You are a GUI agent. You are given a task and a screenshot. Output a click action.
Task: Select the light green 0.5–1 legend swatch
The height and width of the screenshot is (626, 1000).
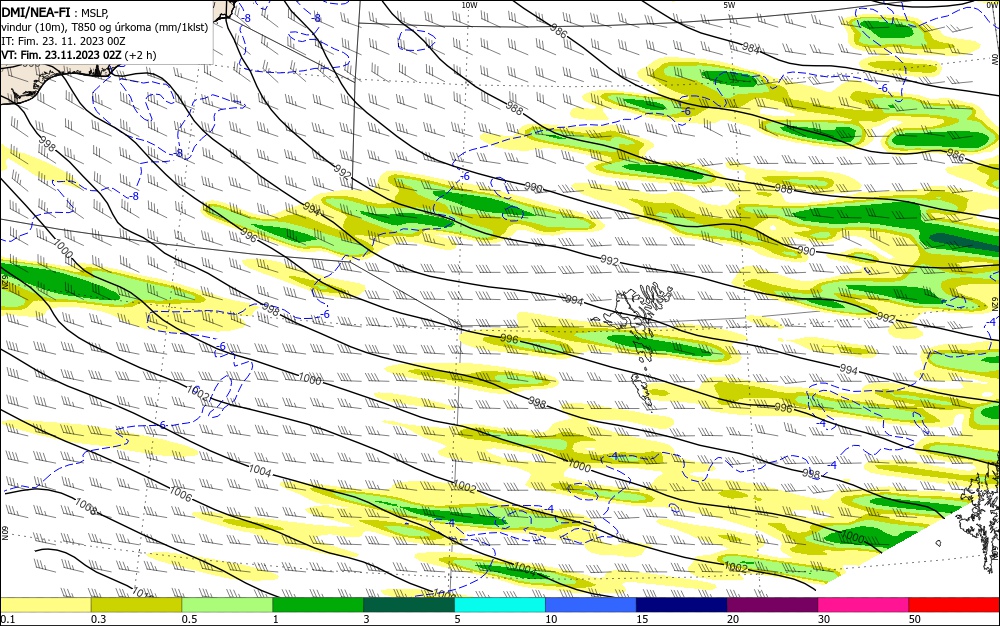pyautogui.click(x=227, y=605)
